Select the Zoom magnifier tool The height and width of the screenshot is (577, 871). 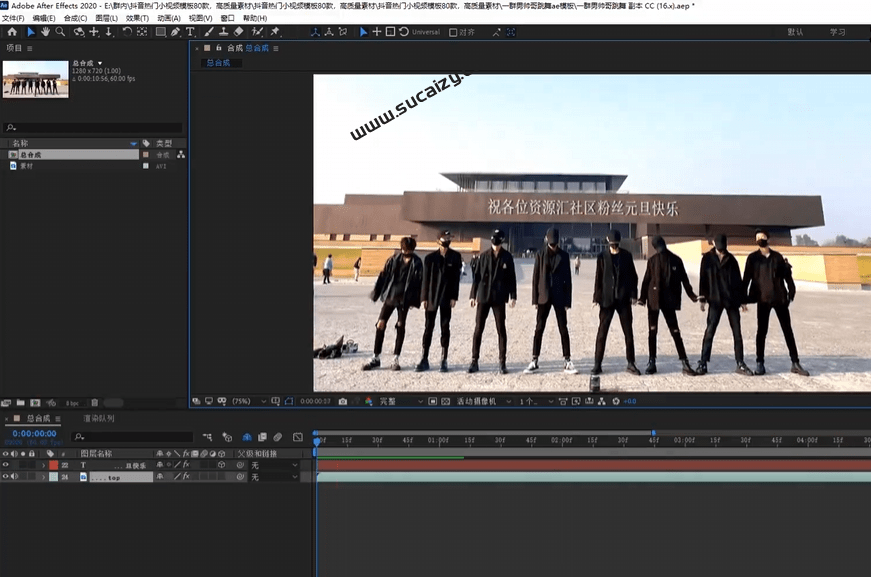(61, 32)
